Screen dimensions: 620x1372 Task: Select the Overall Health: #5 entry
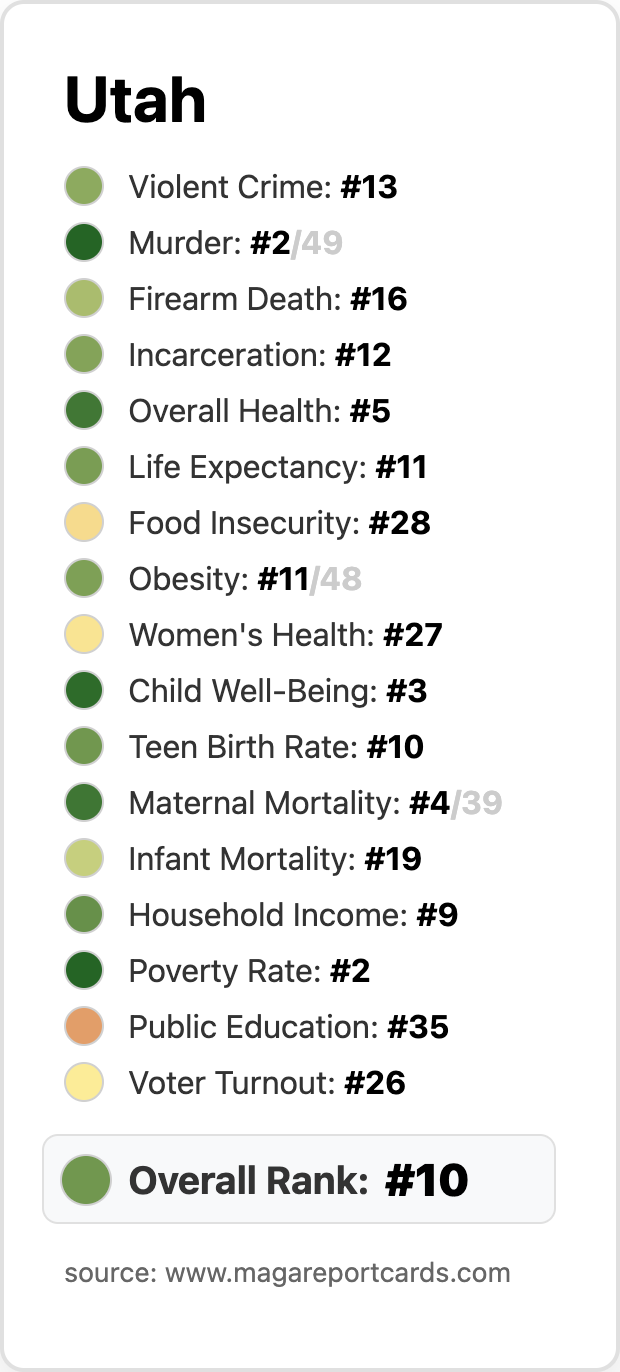[260, 411]
